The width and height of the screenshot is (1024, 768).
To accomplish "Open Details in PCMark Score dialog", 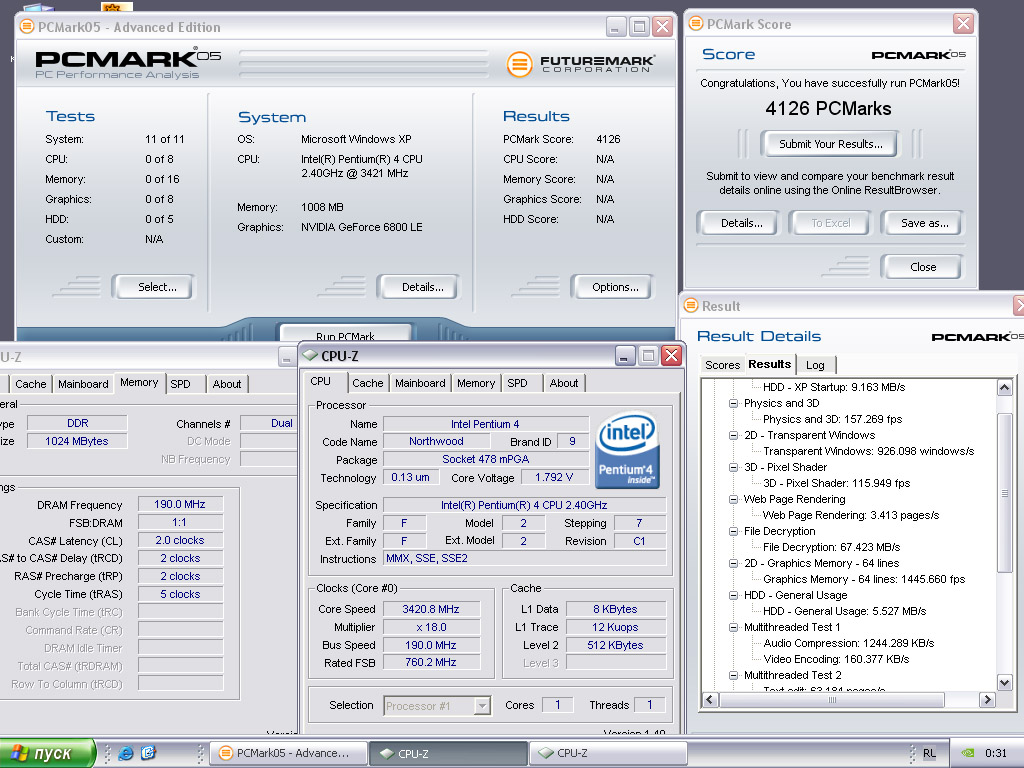I will [739, 223].
